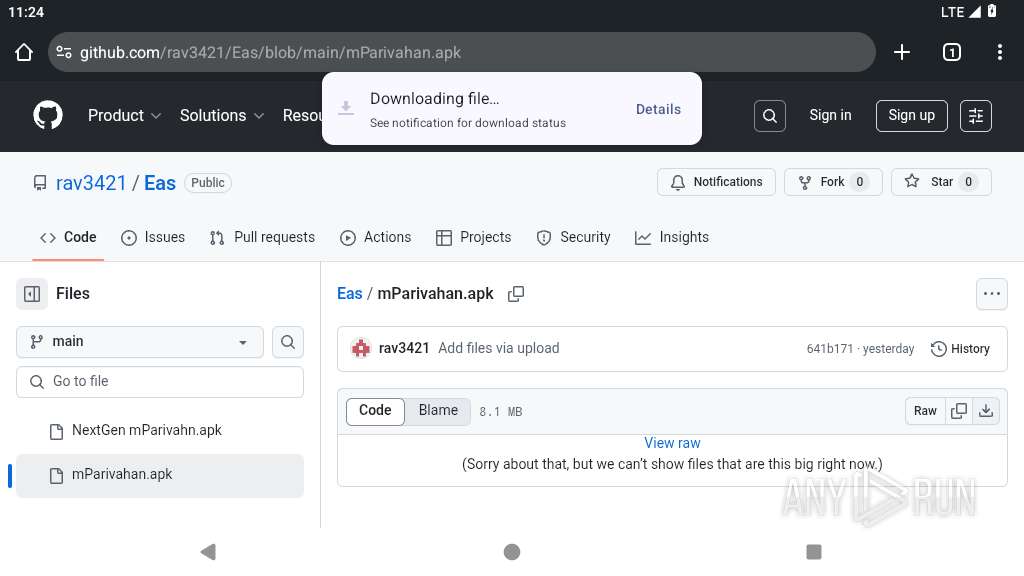Click rav3421 author name in commit row
1024x576 pixels.
tap(404, 348)
